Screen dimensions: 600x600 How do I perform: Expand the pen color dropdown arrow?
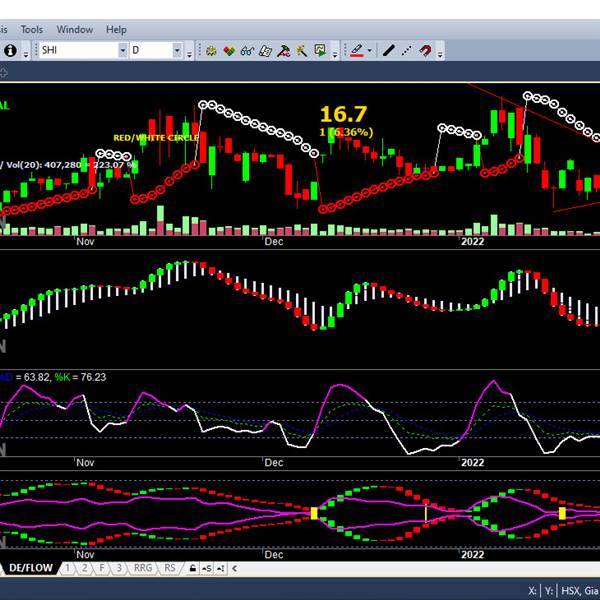click(x=369, y=50)
